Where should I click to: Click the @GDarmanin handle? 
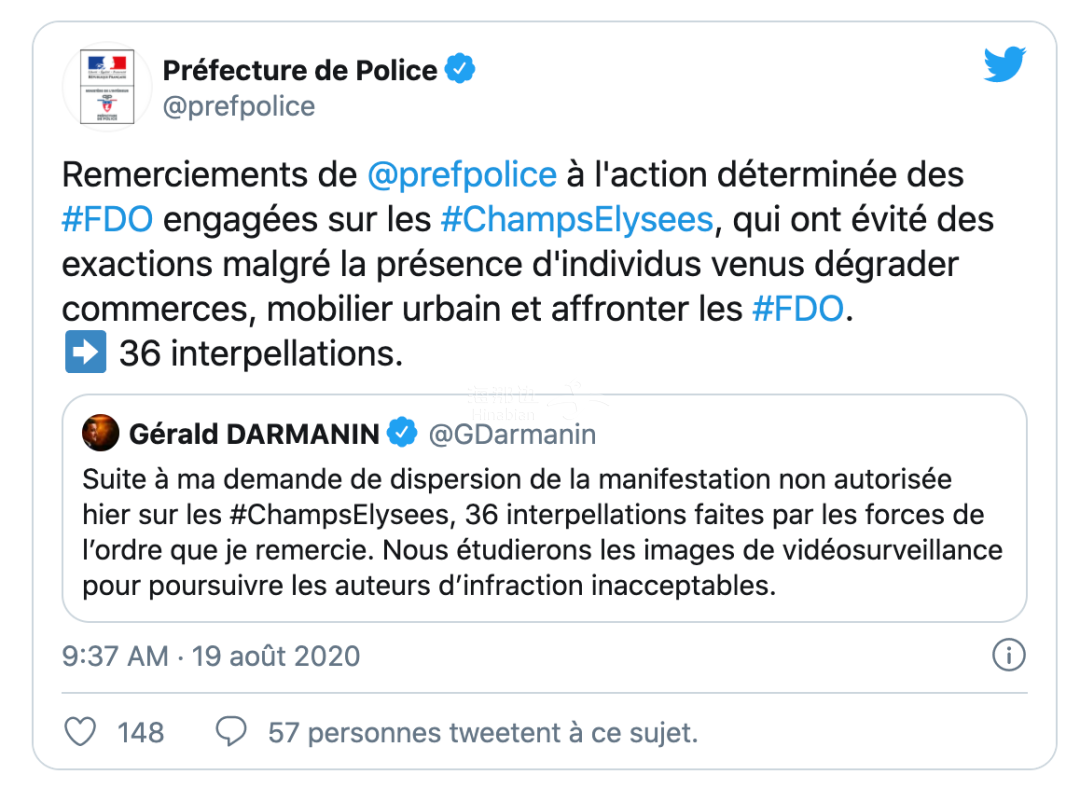(512, 433)
